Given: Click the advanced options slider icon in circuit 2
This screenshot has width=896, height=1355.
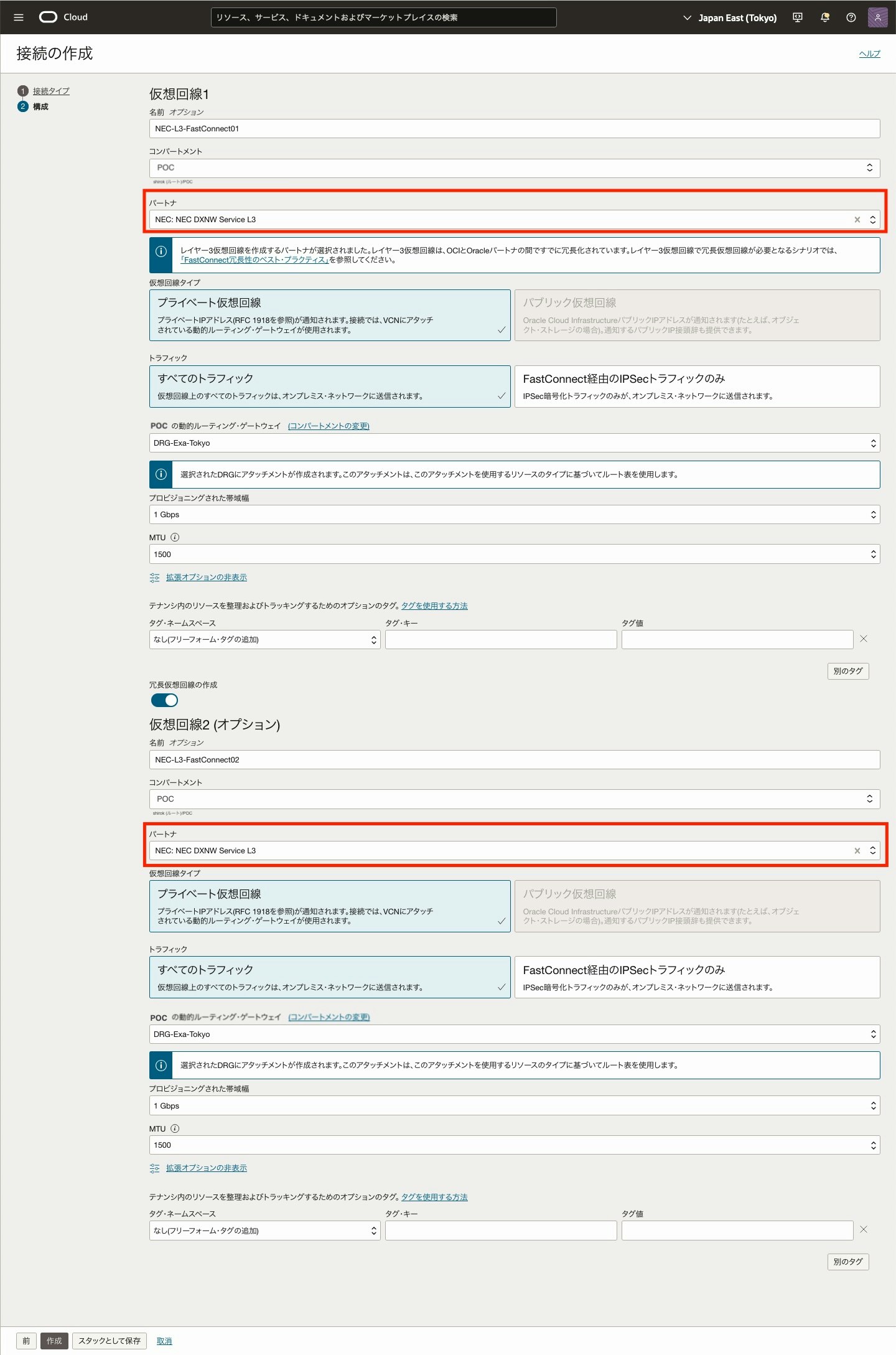Looking at the screenshot, I should click(154, 1168).
